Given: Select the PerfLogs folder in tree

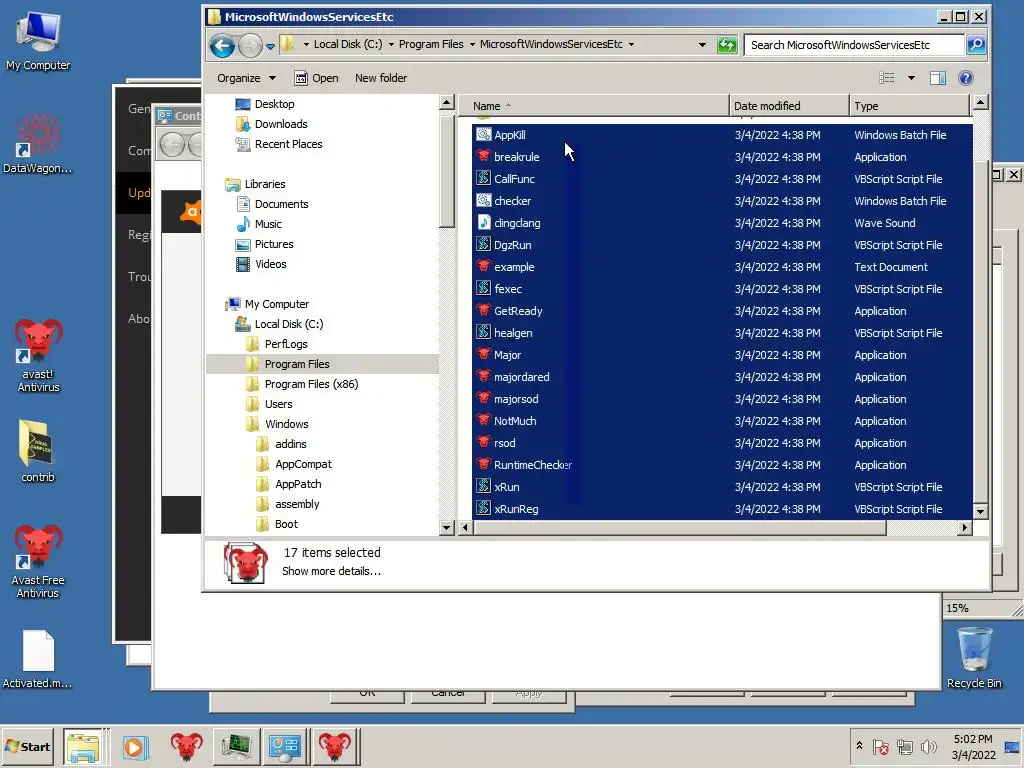Looking at the screenshot, I should (x=285, y=344).
